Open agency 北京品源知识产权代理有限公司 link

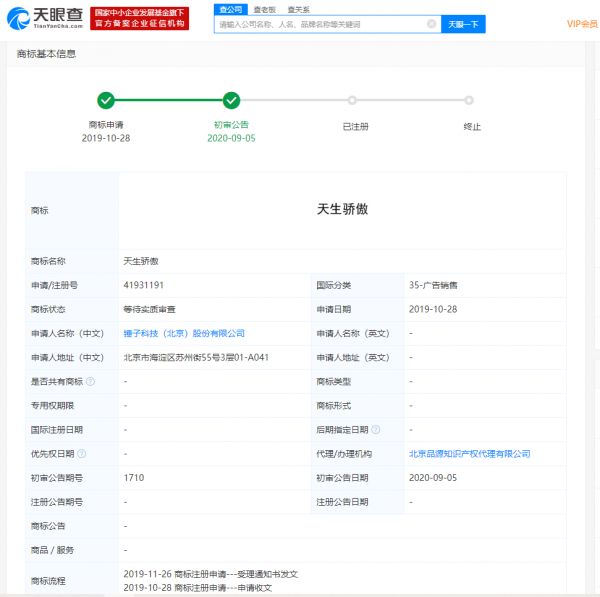(x=469, y=453)
